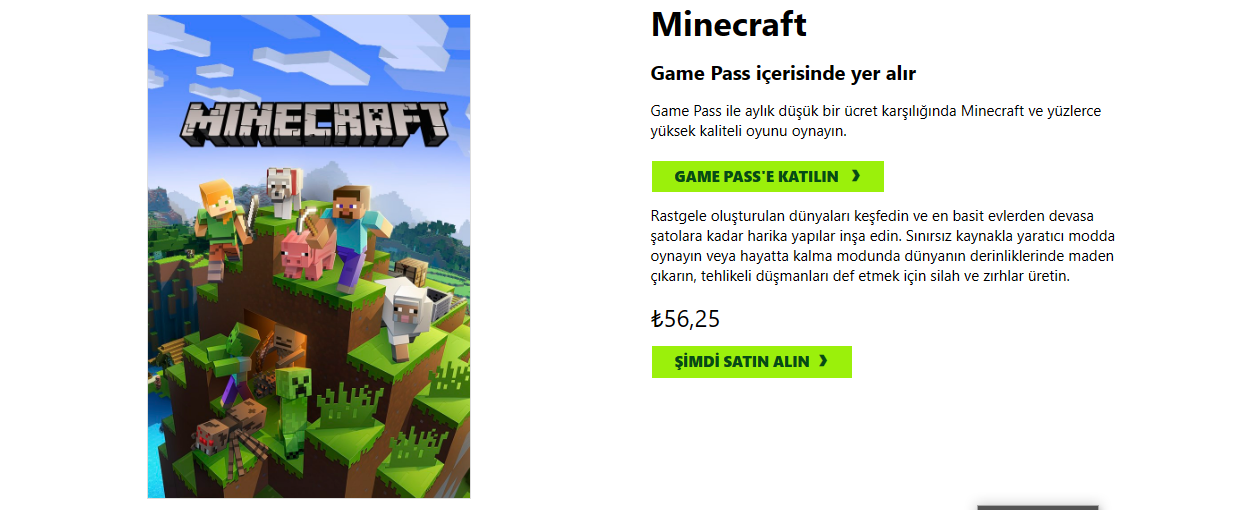Click the Minecraft page title heading
This screenshot has width=1253, height=510.
point(728,24)
